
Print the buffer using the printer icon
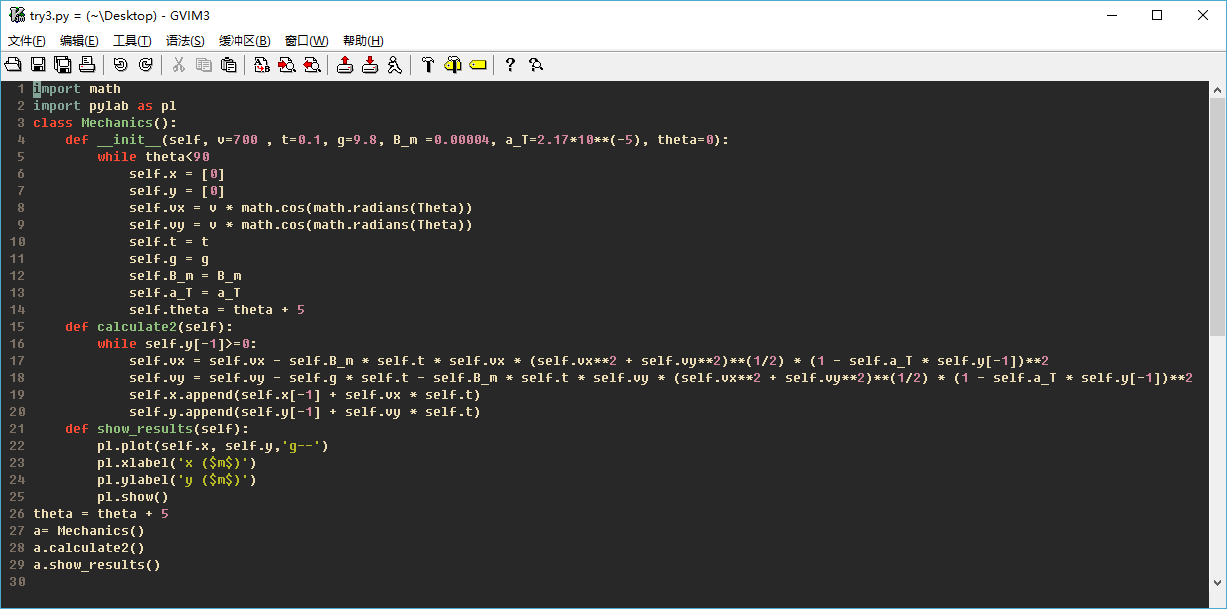tap(87, 65)
